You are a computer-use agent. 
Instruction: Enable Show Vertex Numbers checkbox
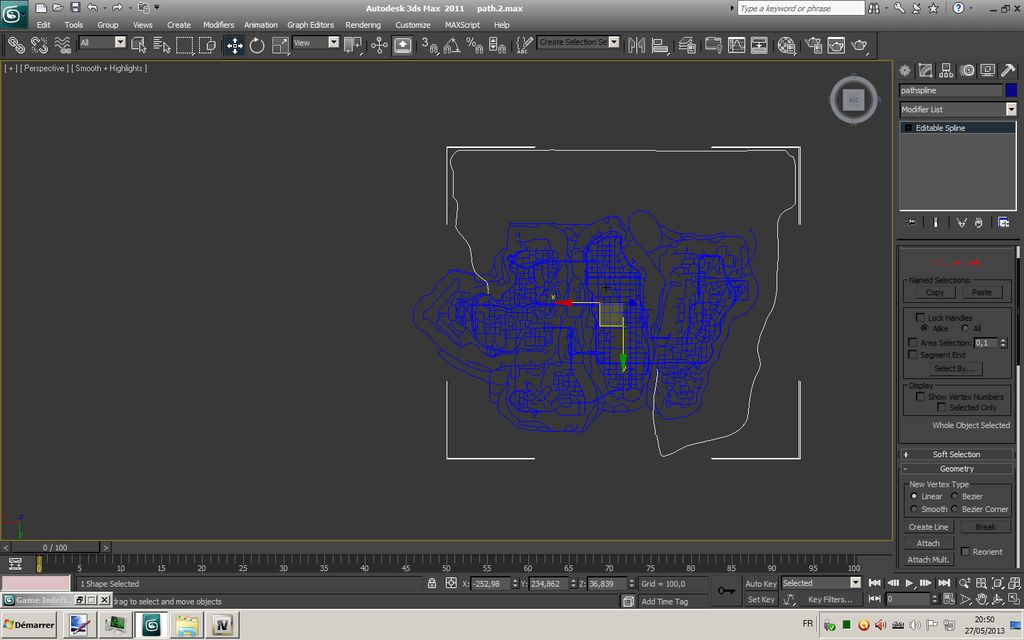click(920, 396)
